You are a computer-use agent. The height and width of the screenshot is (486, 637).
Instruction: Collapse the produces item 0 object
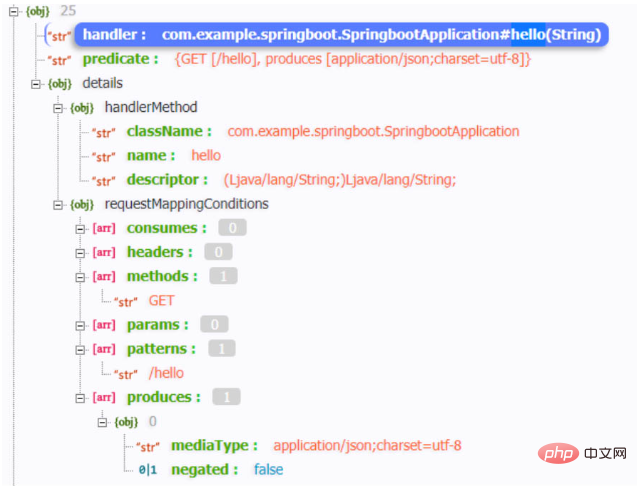tap(102, 423)
